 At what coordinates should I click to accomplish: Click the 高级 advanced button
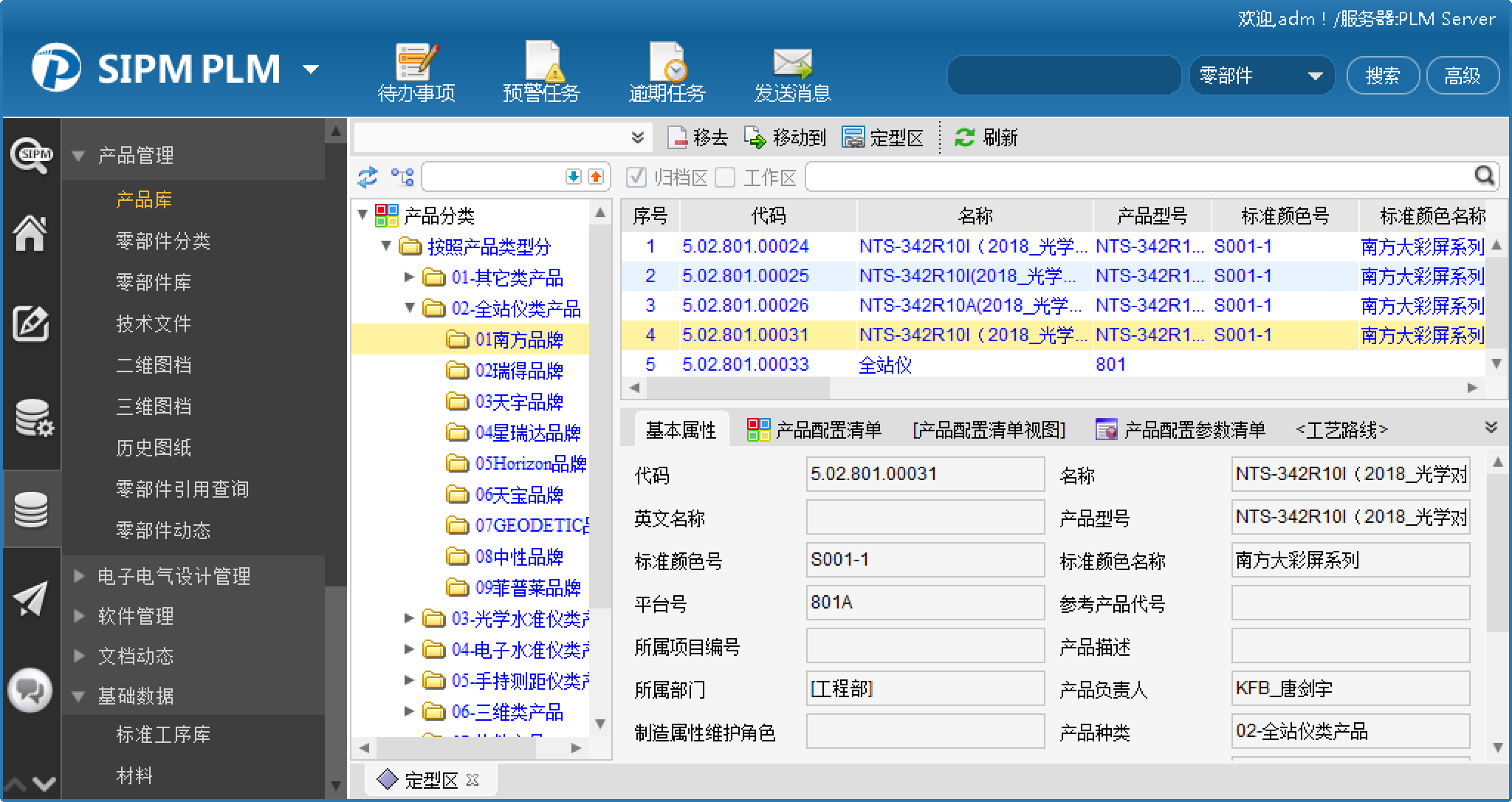[x=1462, y=75]
